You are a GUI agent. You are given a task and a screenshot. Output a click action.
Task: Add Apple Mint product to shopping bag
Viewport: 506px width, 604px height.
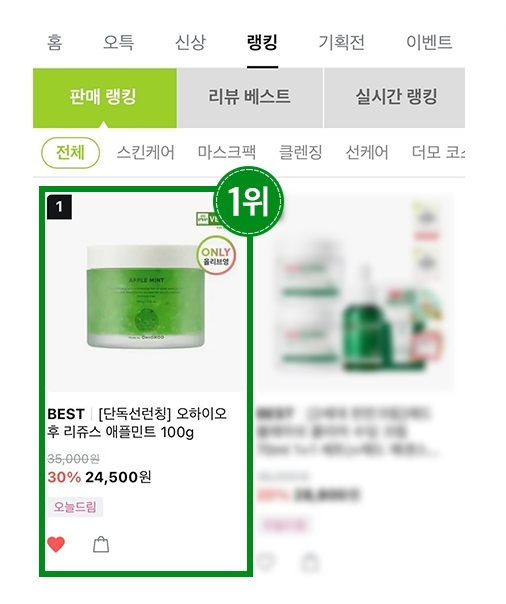tap(101, 544)
